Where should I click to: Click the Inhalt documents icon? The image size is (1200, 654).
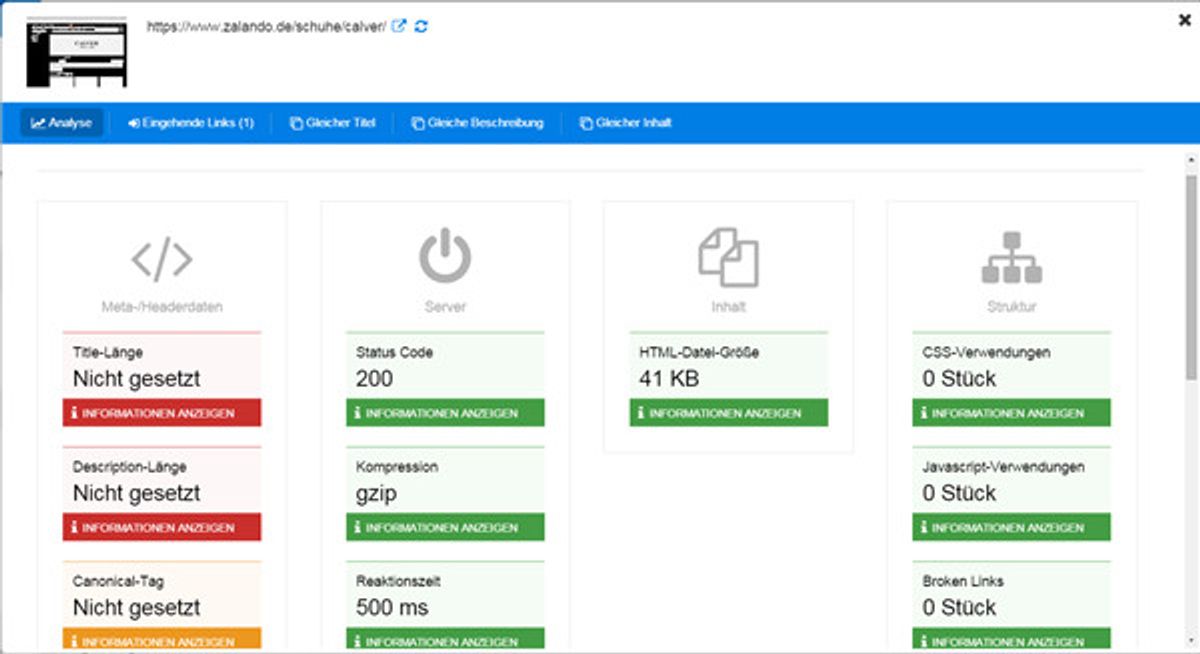728,258
